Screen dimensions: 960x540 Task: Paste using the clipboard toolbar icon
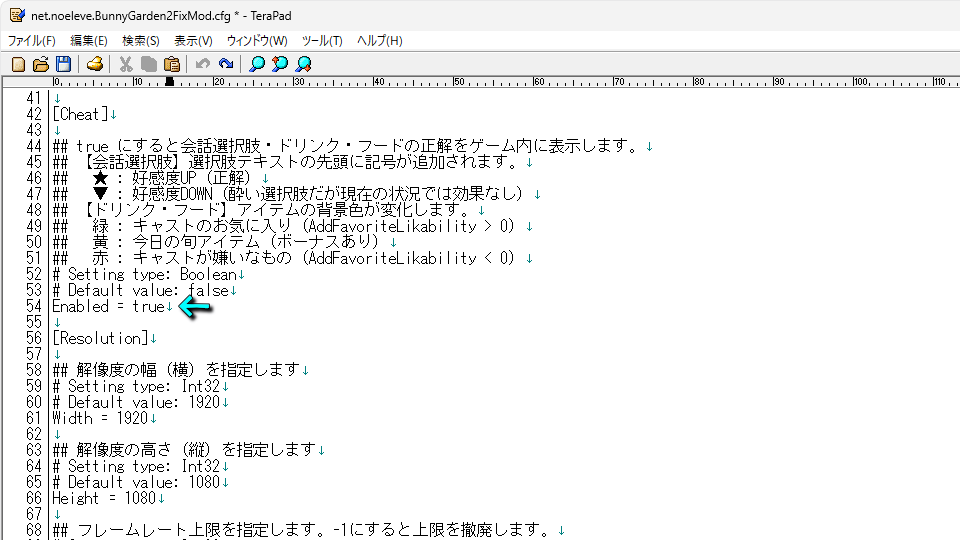[171, 64]
